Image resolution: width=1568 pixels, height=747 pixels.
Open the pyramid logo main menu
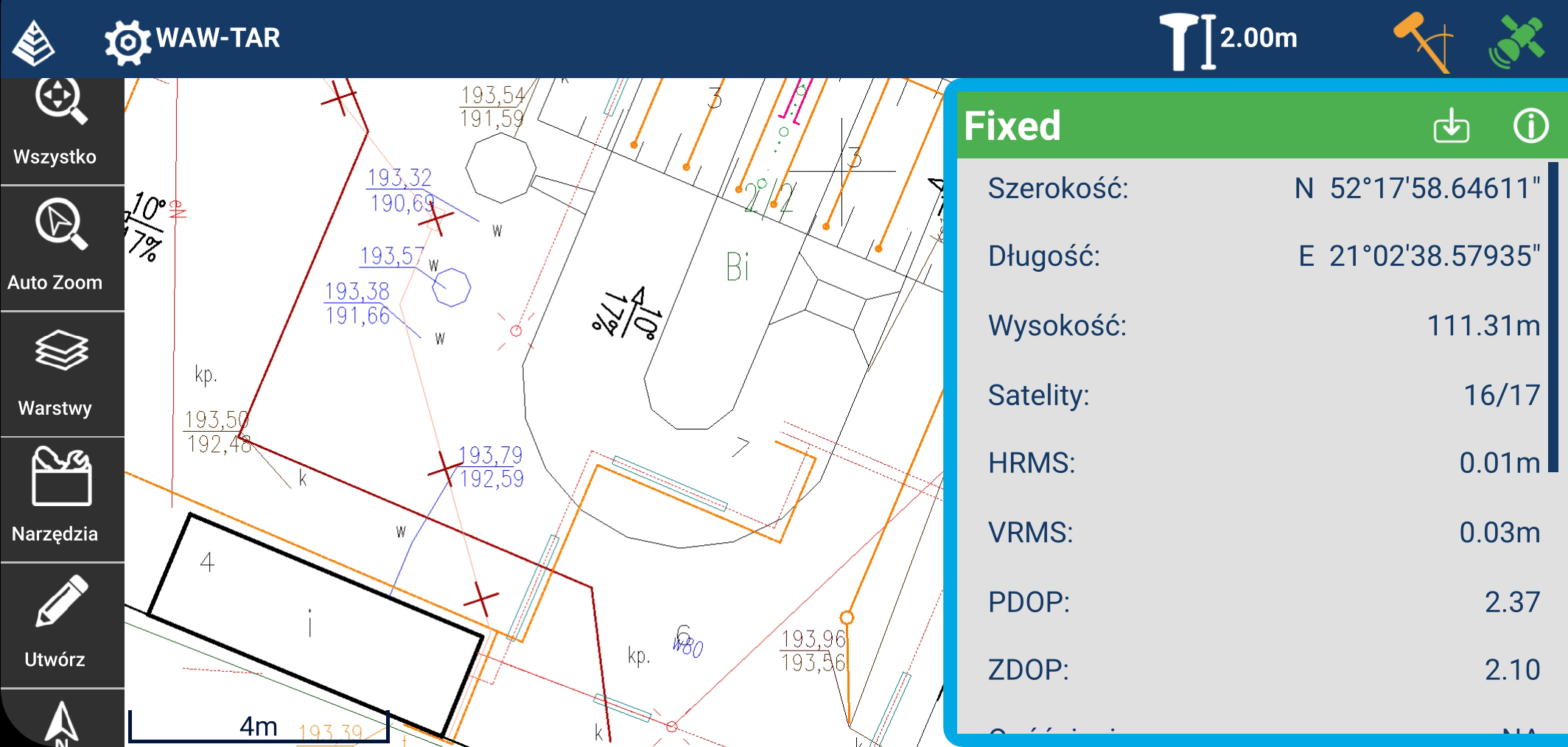point(34,43)
